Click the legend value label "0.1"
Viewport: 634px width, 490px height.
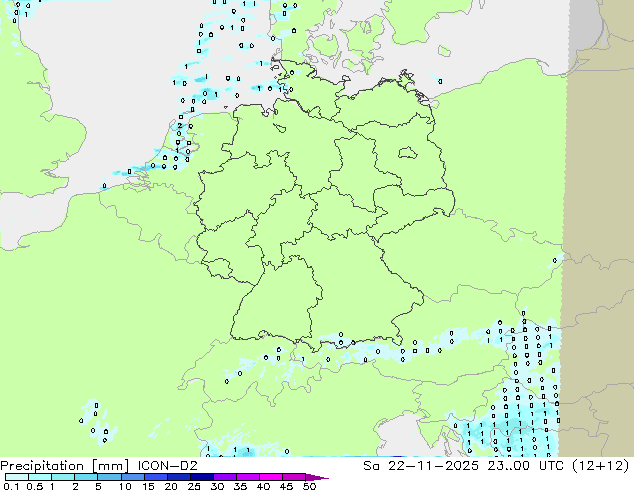(10, 486)
